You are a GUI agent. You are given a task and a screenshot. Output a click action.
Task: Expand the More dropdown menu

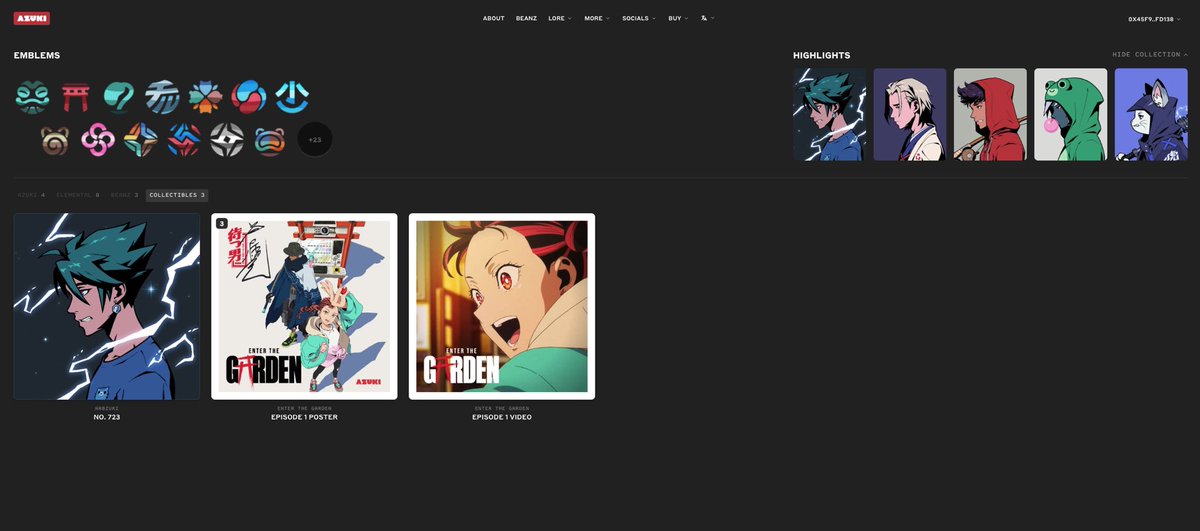pyautogui.click(x=597, y=18)
